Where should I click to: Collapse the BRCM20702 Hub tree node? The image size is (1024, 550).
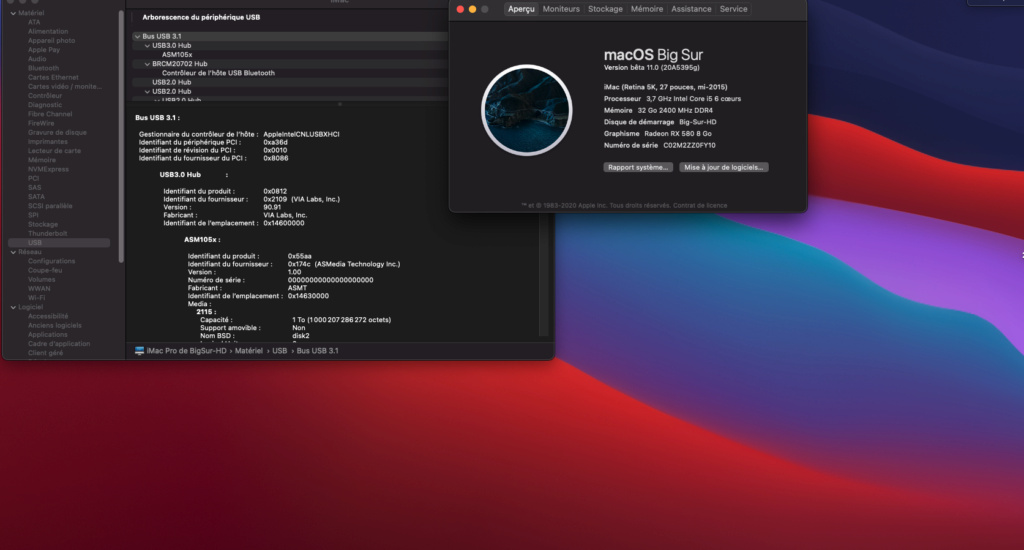click(x=147, y=64)
